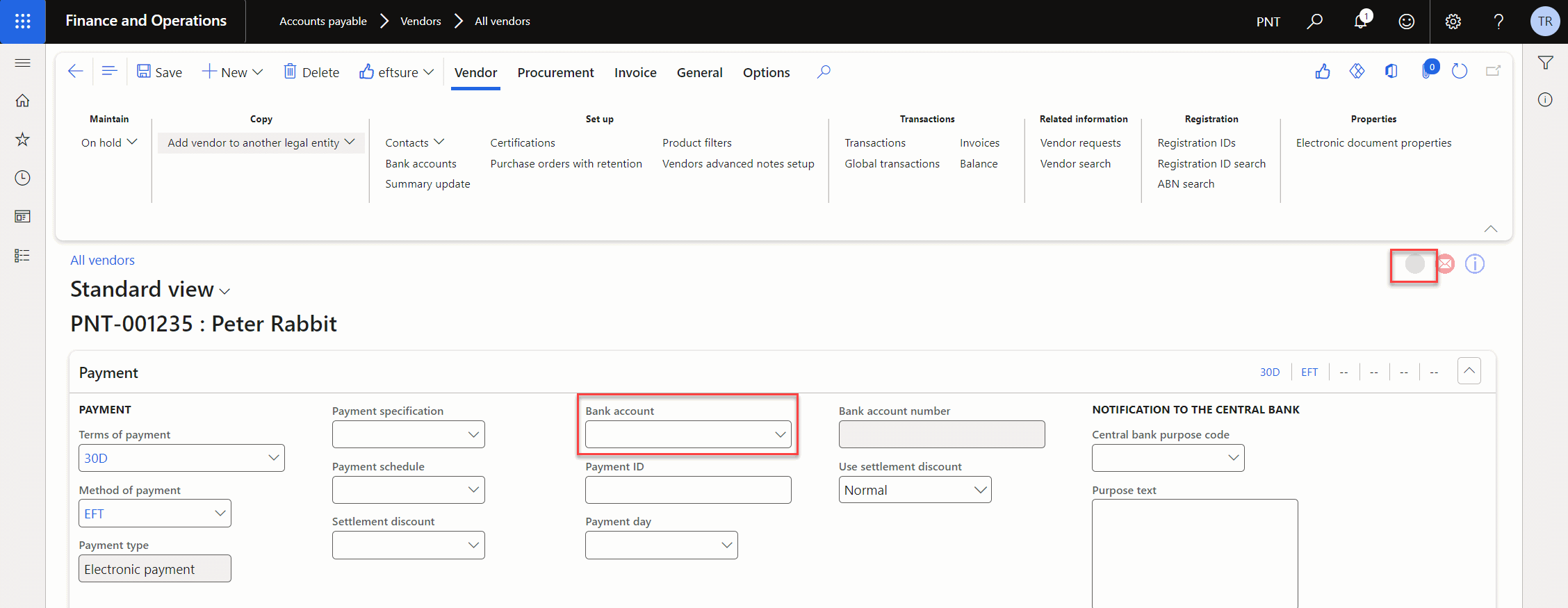This screenshot has width=1568, height=608.
Task: Go to the Home icon in sidebar
Action: click(x=22, y=101)
